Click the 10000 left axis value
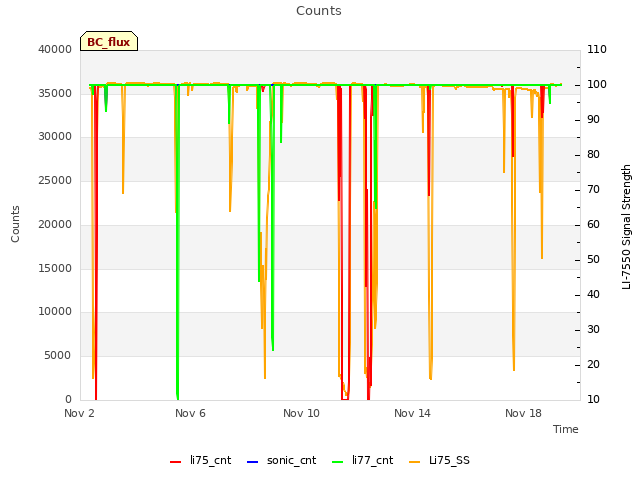 [55, 311]
